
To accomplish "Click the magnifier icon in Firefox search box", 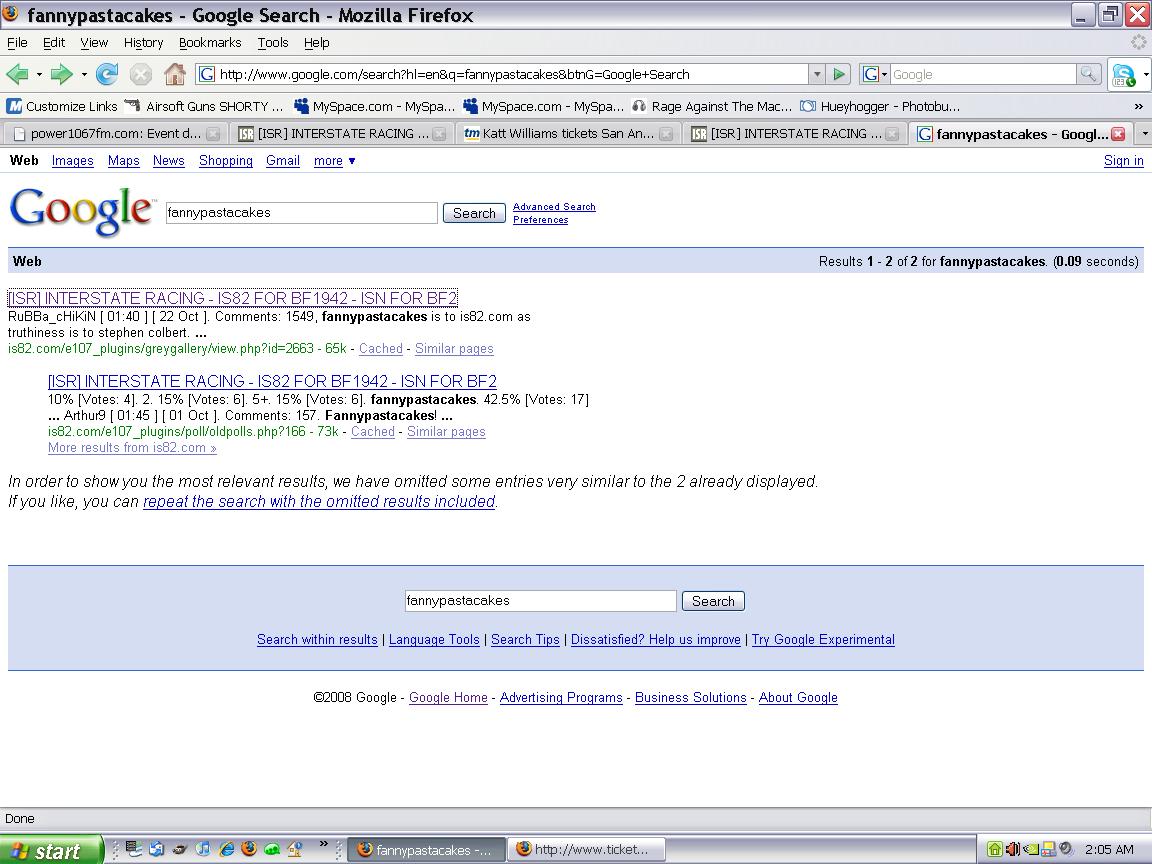I will pos(1088,74).
